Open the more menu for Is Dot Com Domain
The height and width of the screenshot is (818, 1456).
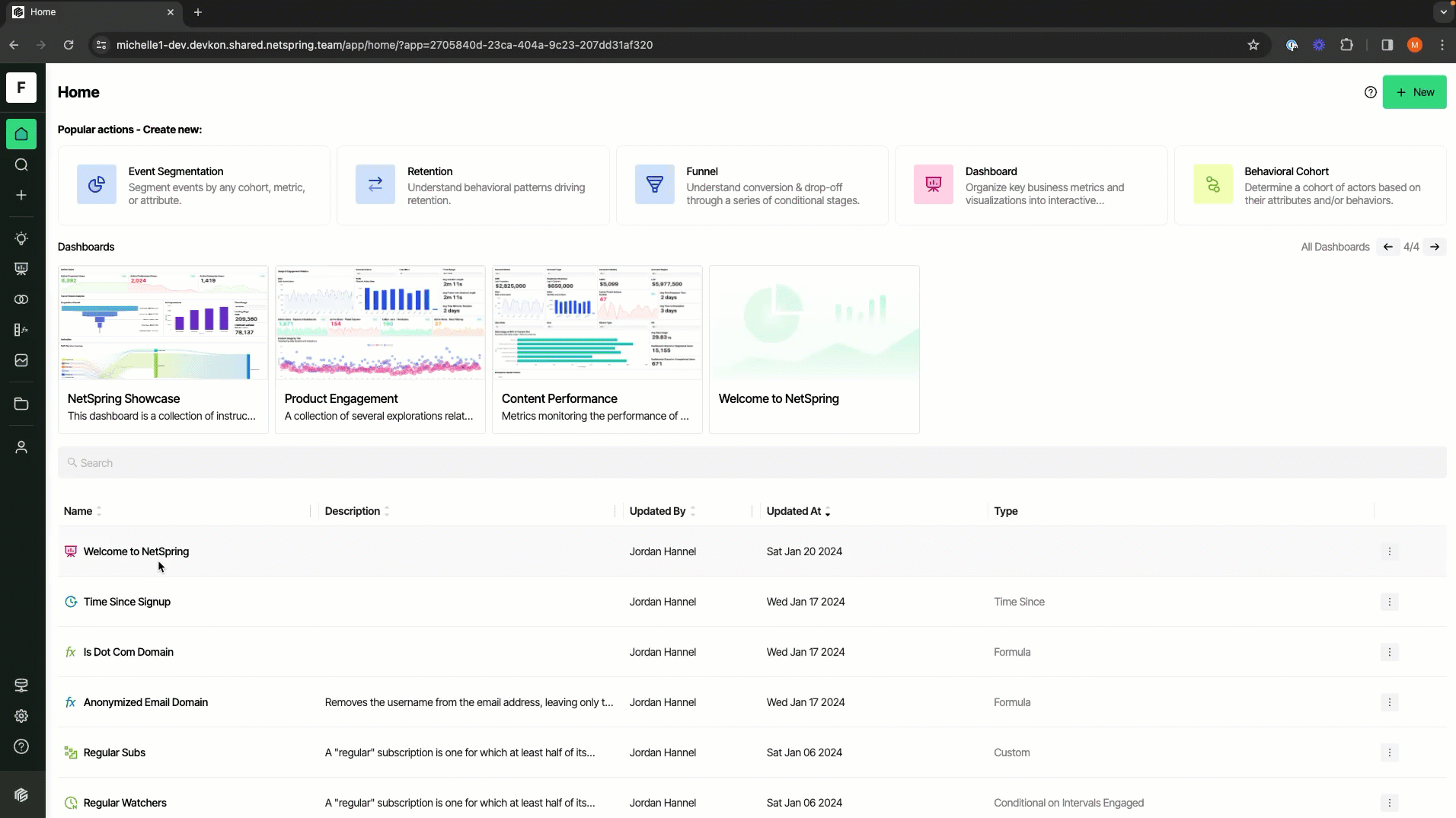tap(1389, 652)
